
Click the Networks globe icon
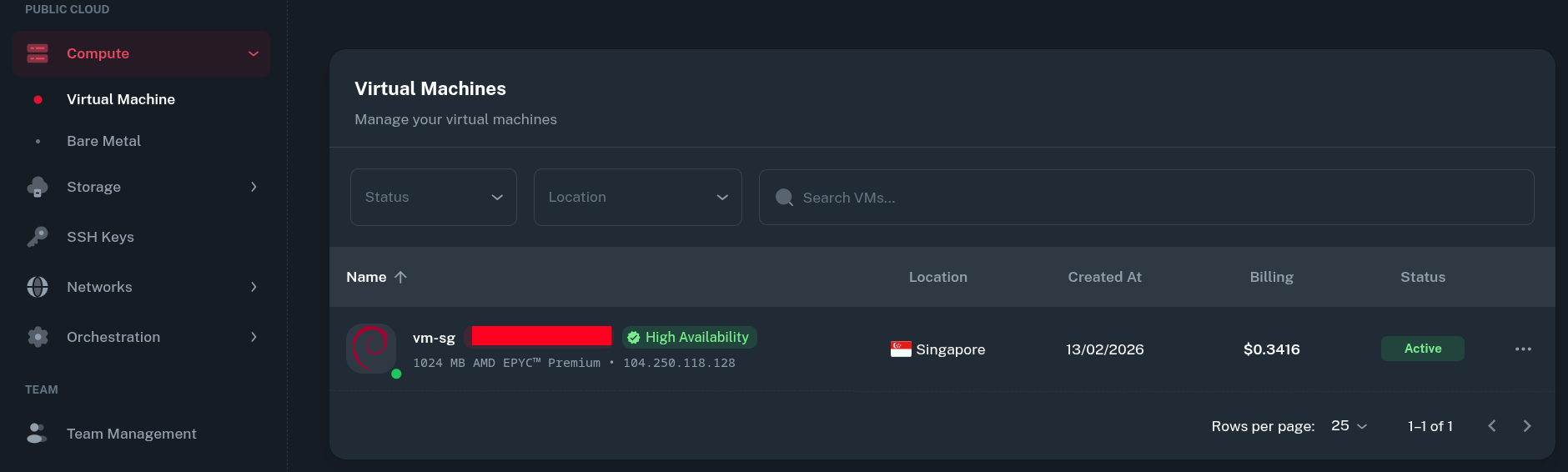(x=38, y=287)
